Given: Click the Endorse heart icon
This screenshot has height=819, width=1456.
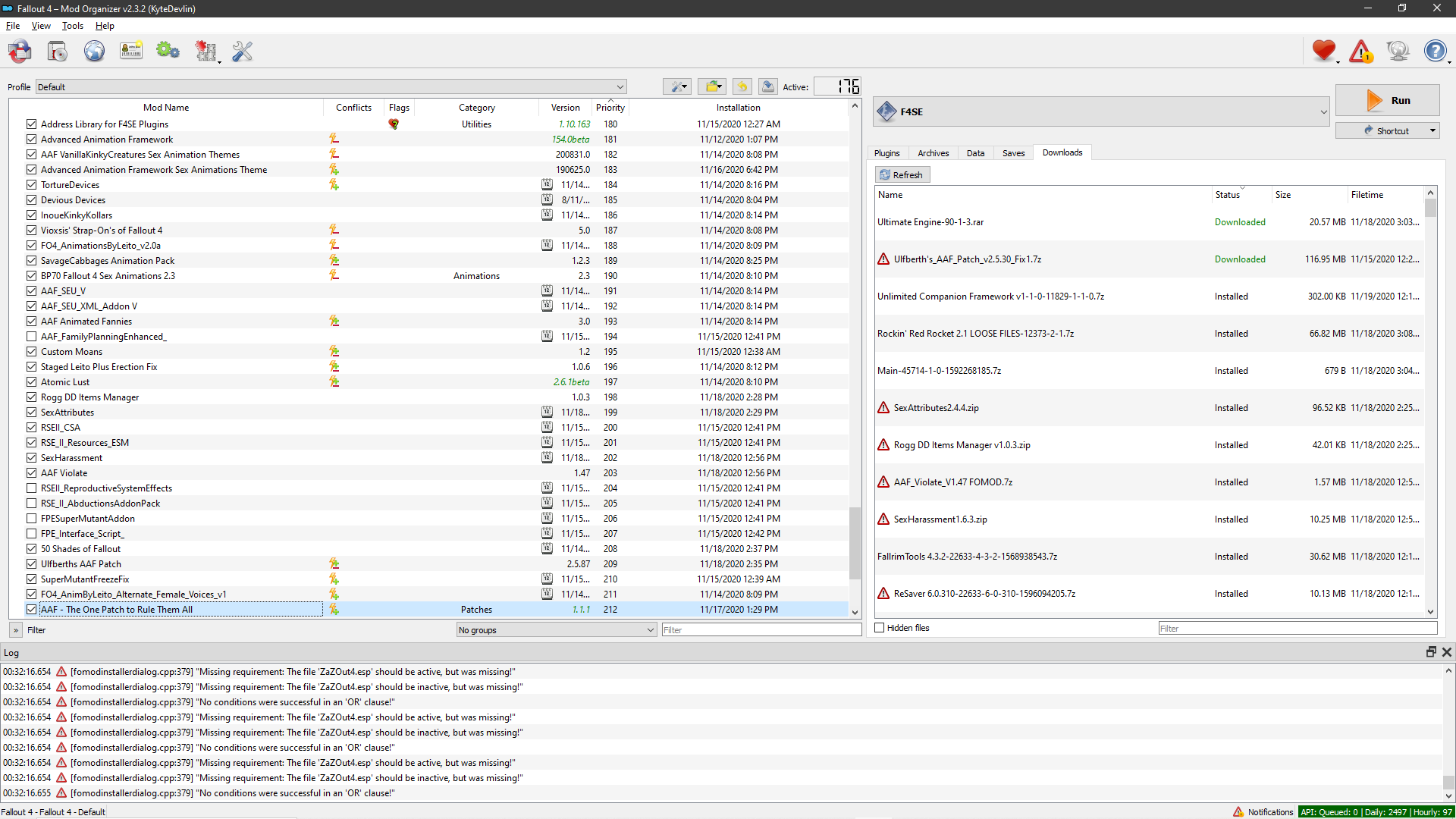Looking at the screenshot, I should [x=1324, y=51].
